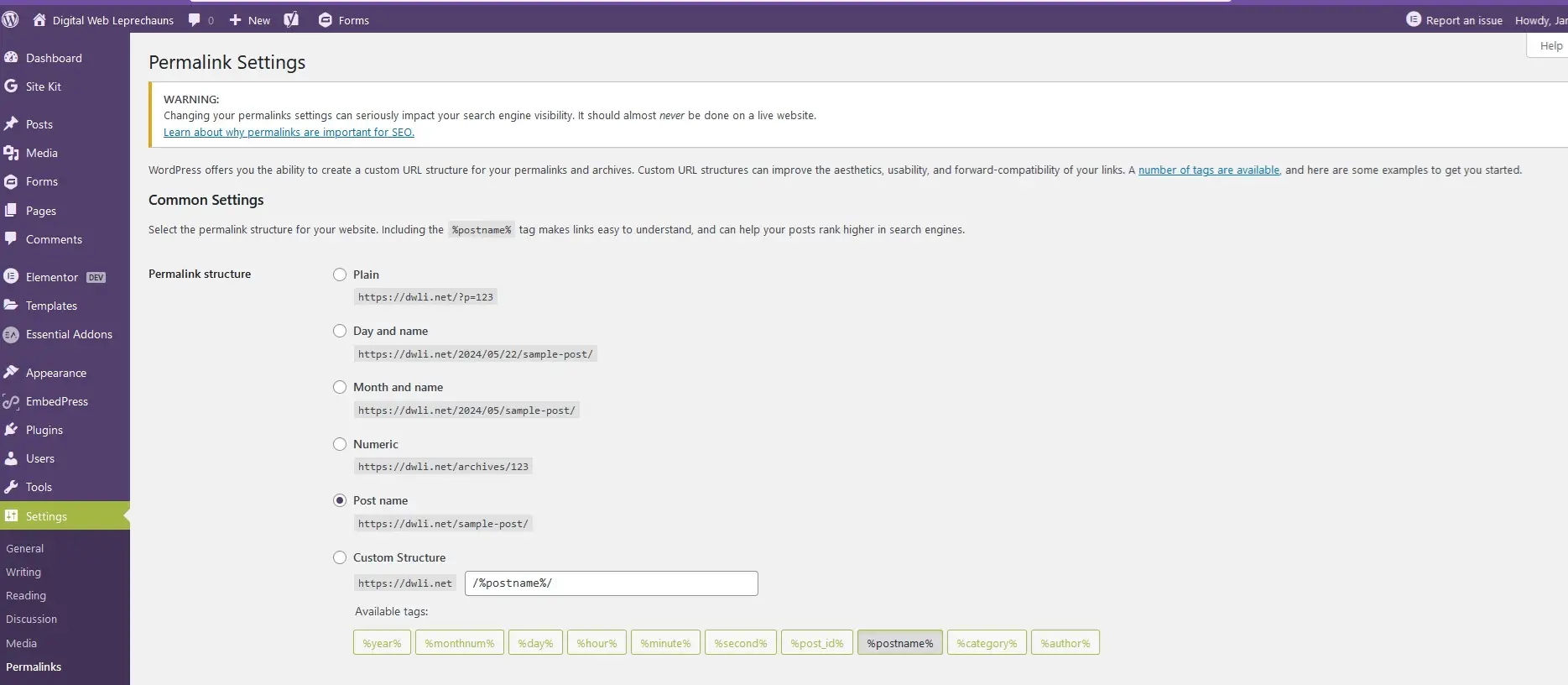This screenshot has height=685, width=1568.
Task: Add the %hour% tag button
Action: (596, 643)
